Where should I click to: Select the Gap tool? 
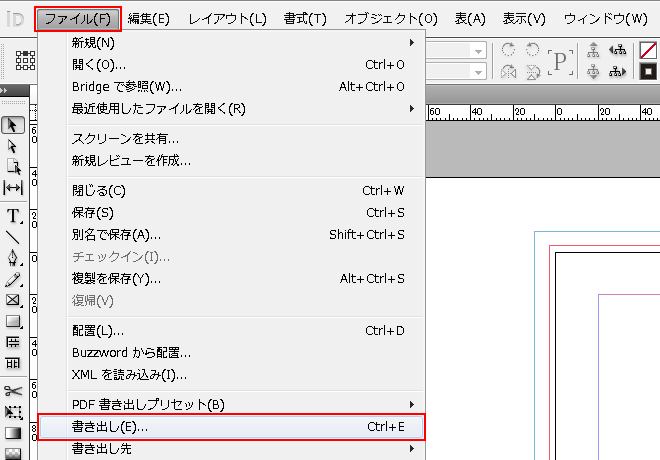(x=14, y=188)
